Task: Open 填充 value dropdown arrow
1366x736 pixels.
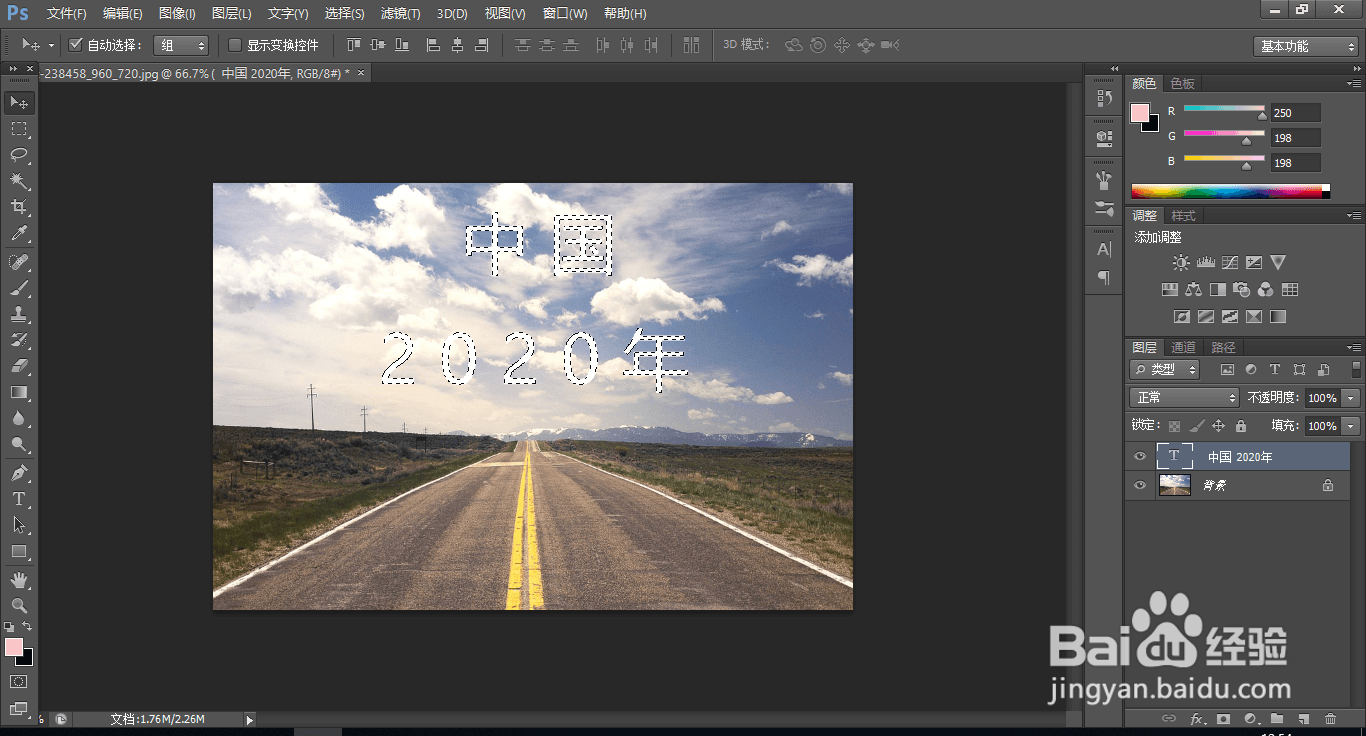Action: 1351,426
